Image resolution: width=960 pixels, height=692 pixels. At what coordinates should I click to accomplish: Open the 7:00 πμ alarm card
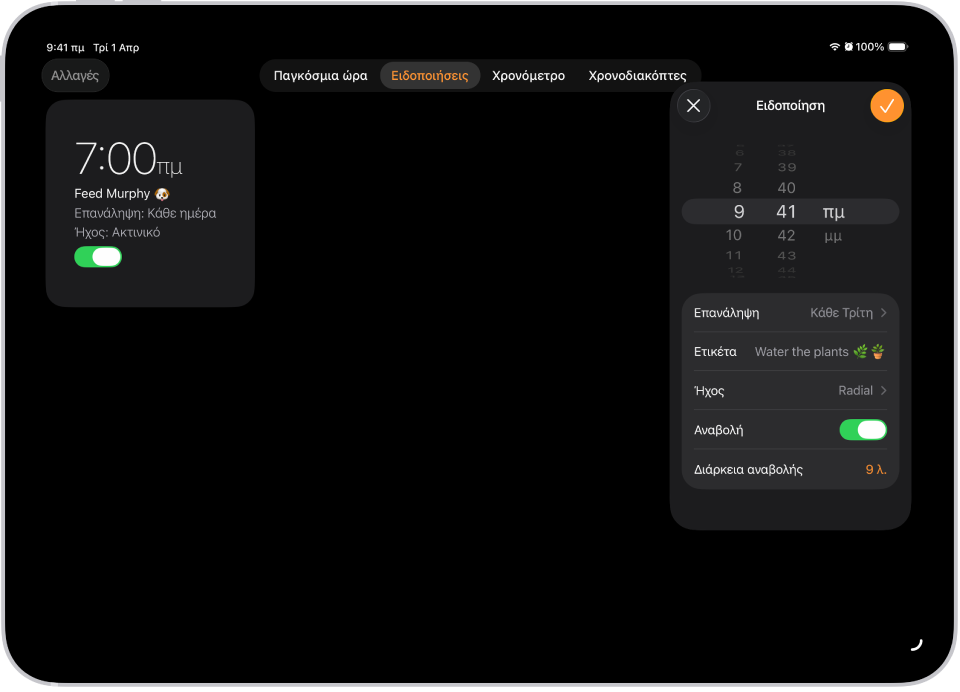[150, 203]
